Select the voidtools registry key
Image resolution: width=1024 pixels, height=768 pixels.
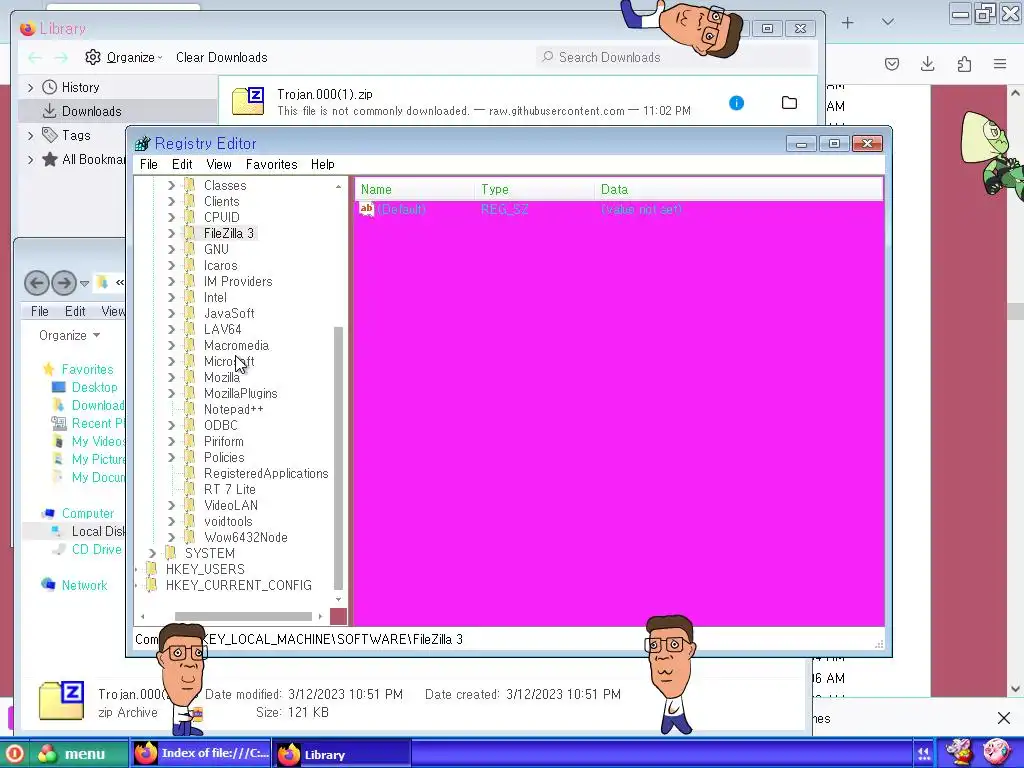point(228,522)
